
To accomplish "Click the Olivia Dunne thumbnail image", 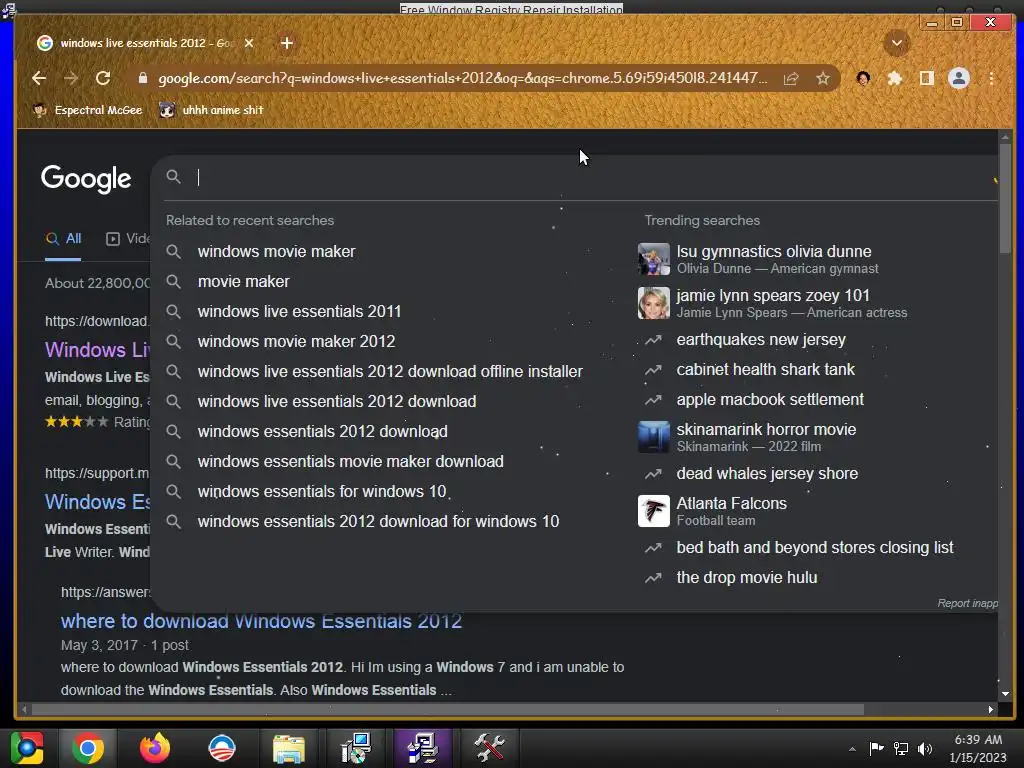I will [x=654, y=259].
